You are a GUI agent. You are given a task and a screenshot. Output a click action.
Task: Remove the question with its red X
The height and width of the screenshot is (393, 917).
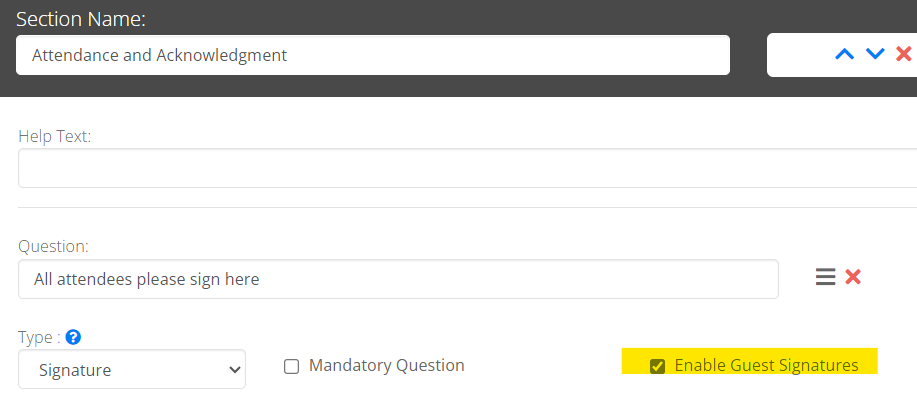coord(853,277)
